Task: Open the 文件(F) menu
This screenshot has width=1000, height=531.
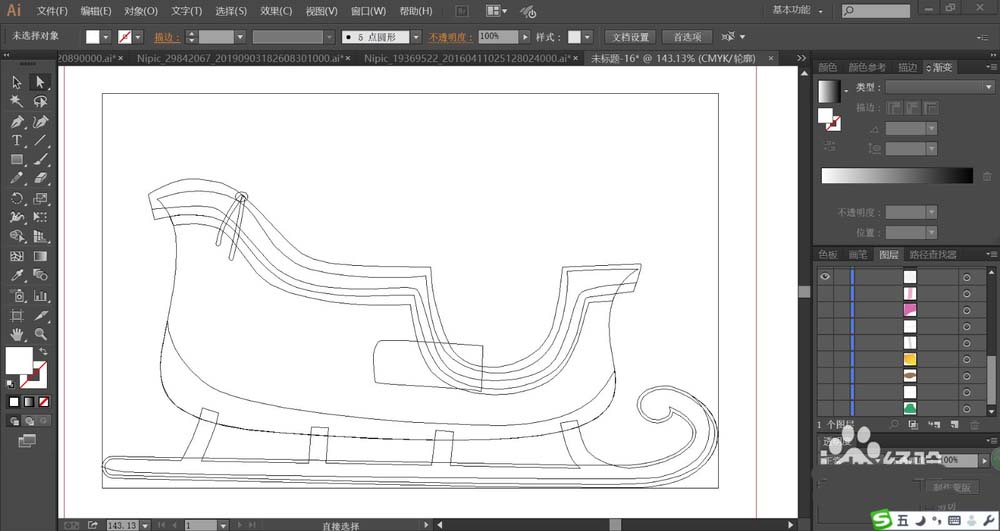Action: [52, 11]
